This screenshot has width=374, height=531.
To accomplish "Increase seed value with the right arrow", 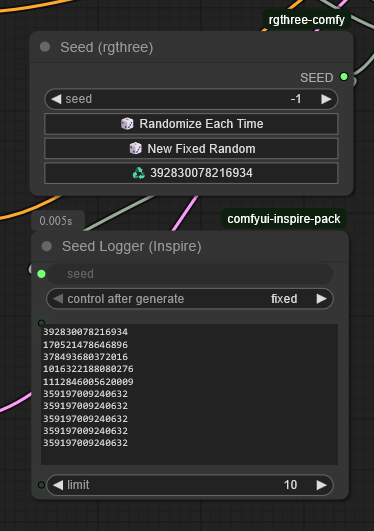I will [326, 99].
